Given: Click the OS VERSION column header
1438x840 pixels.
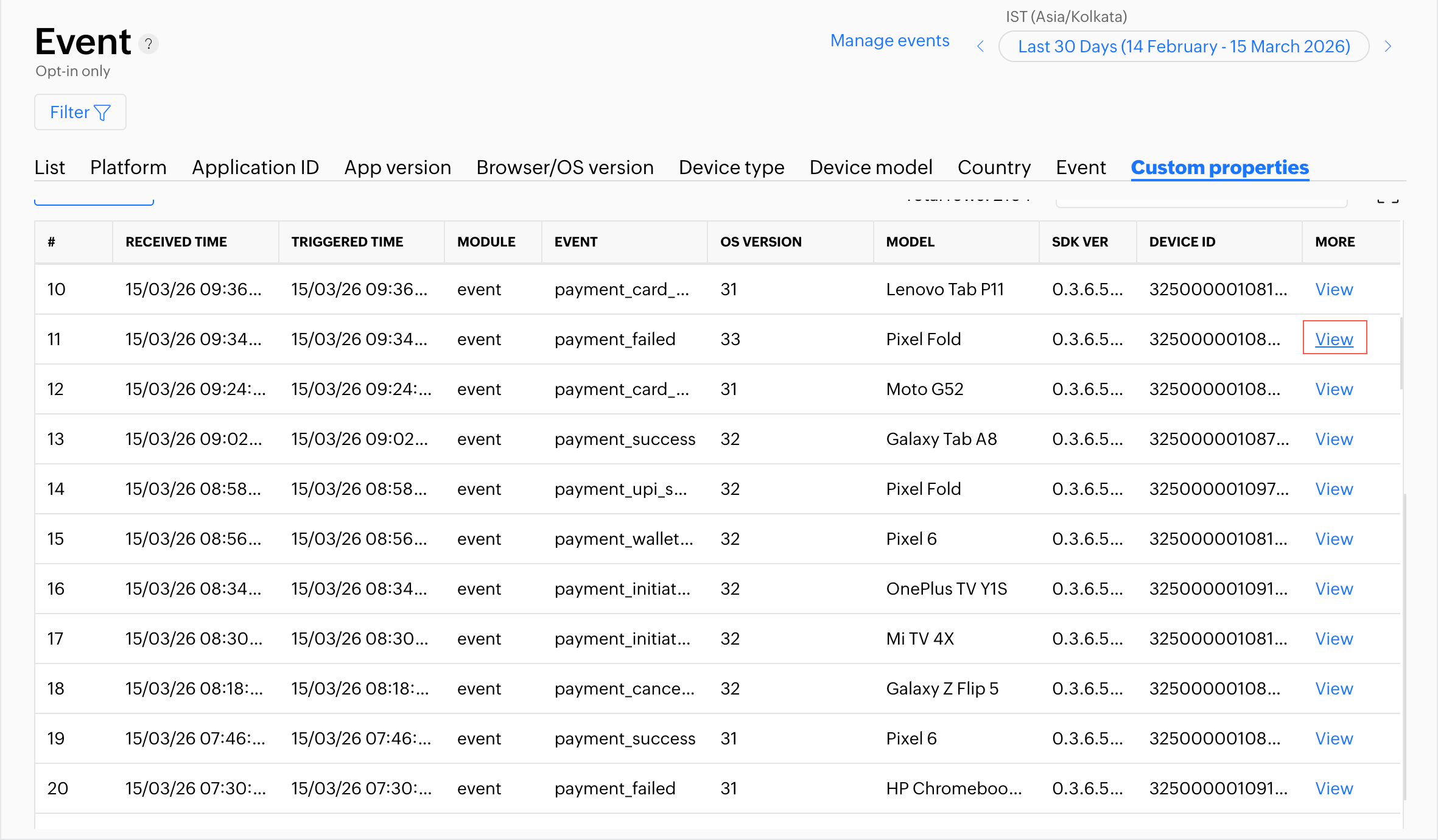Looking at the screenshot, I should [760, 242].
